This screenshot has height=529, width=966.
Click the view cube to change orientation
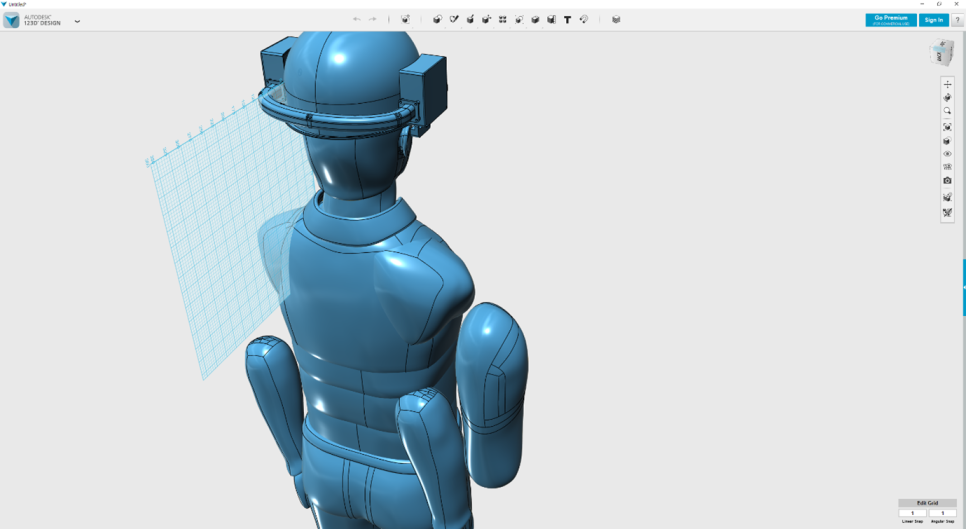941,54
